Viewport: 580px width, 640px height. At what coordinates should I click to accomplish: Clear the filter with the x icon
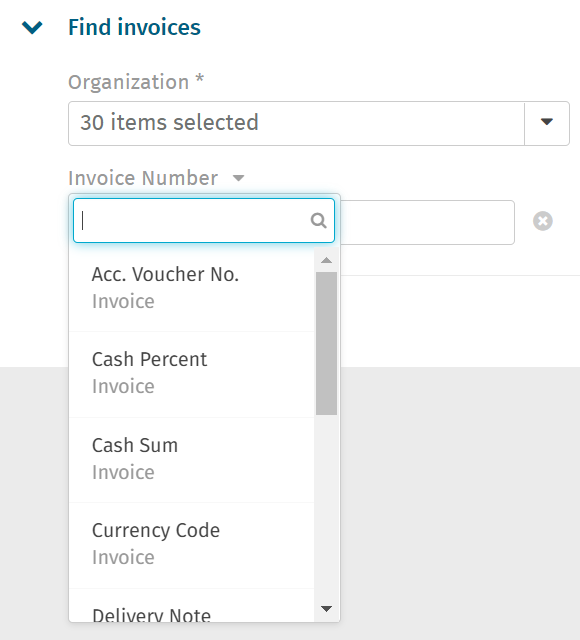tap(542, 221)
